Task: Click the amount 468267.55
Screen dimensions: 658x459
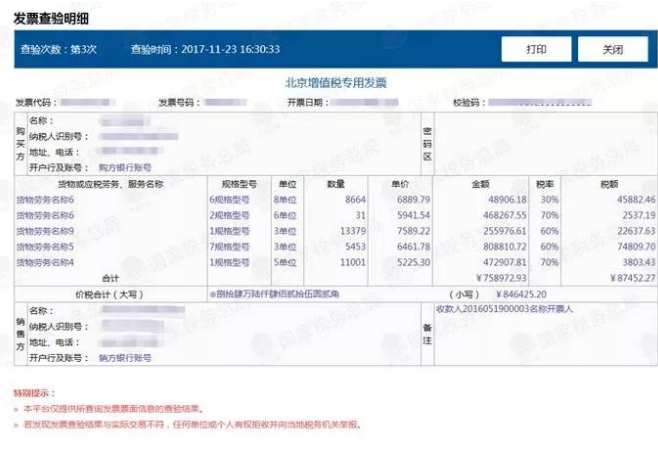Action: click(505, 215)
